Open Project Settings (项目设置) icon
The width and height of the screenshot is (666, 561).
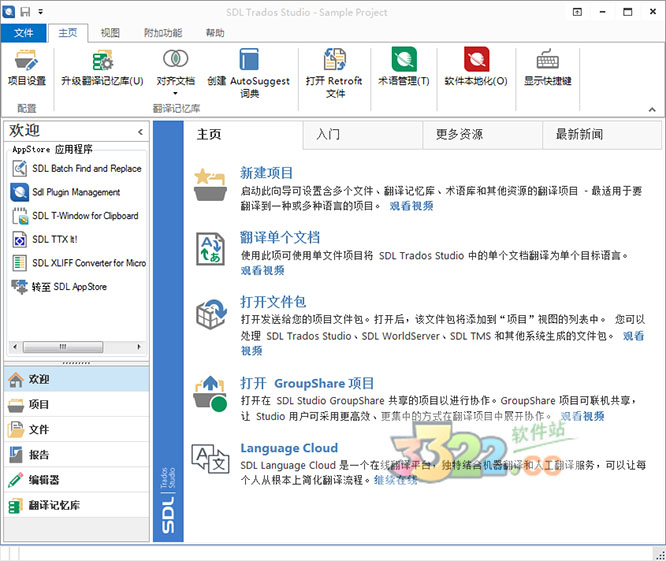pos(26,60)
